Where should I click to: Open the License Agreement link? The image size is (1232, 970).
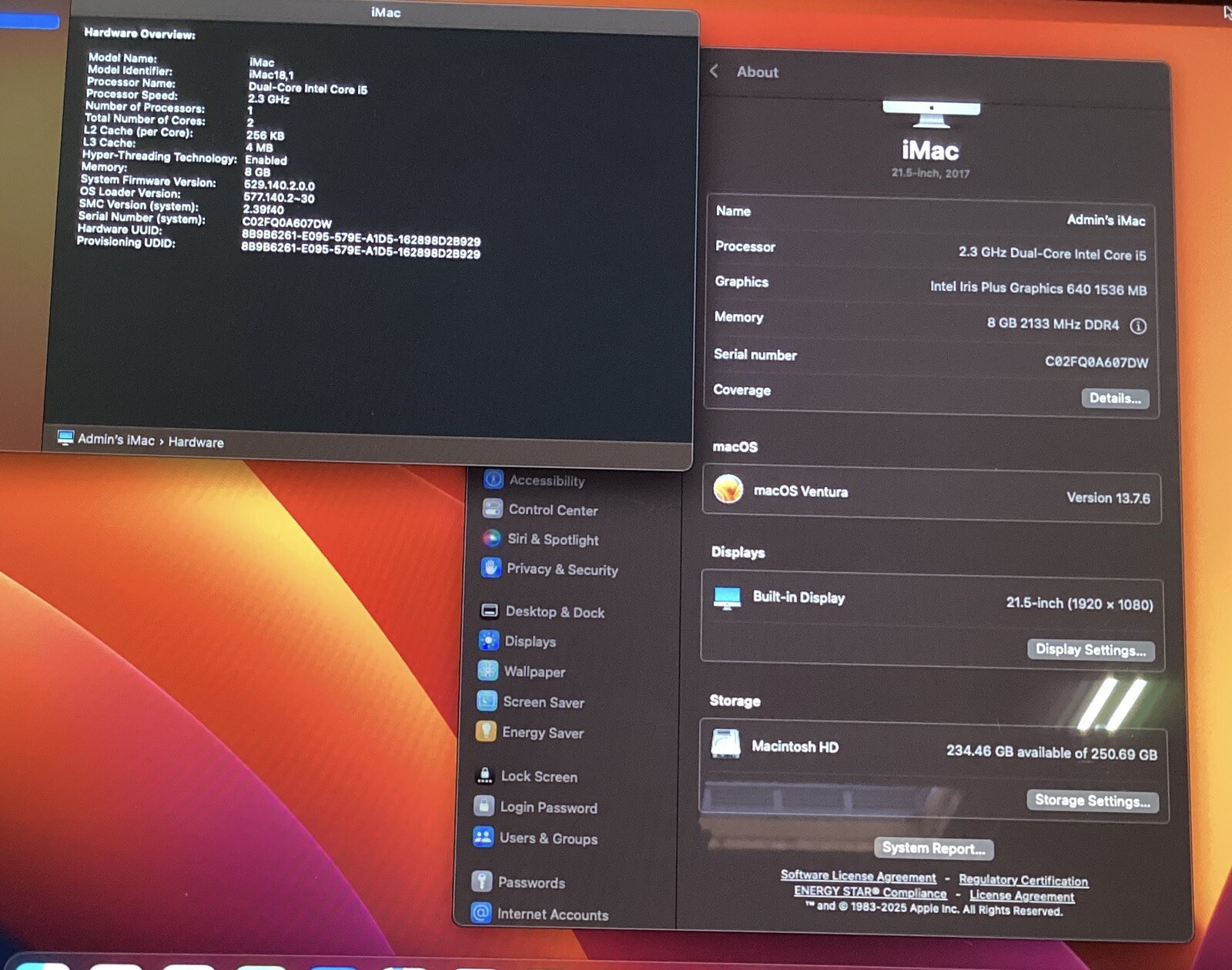tap(1022, 895)
